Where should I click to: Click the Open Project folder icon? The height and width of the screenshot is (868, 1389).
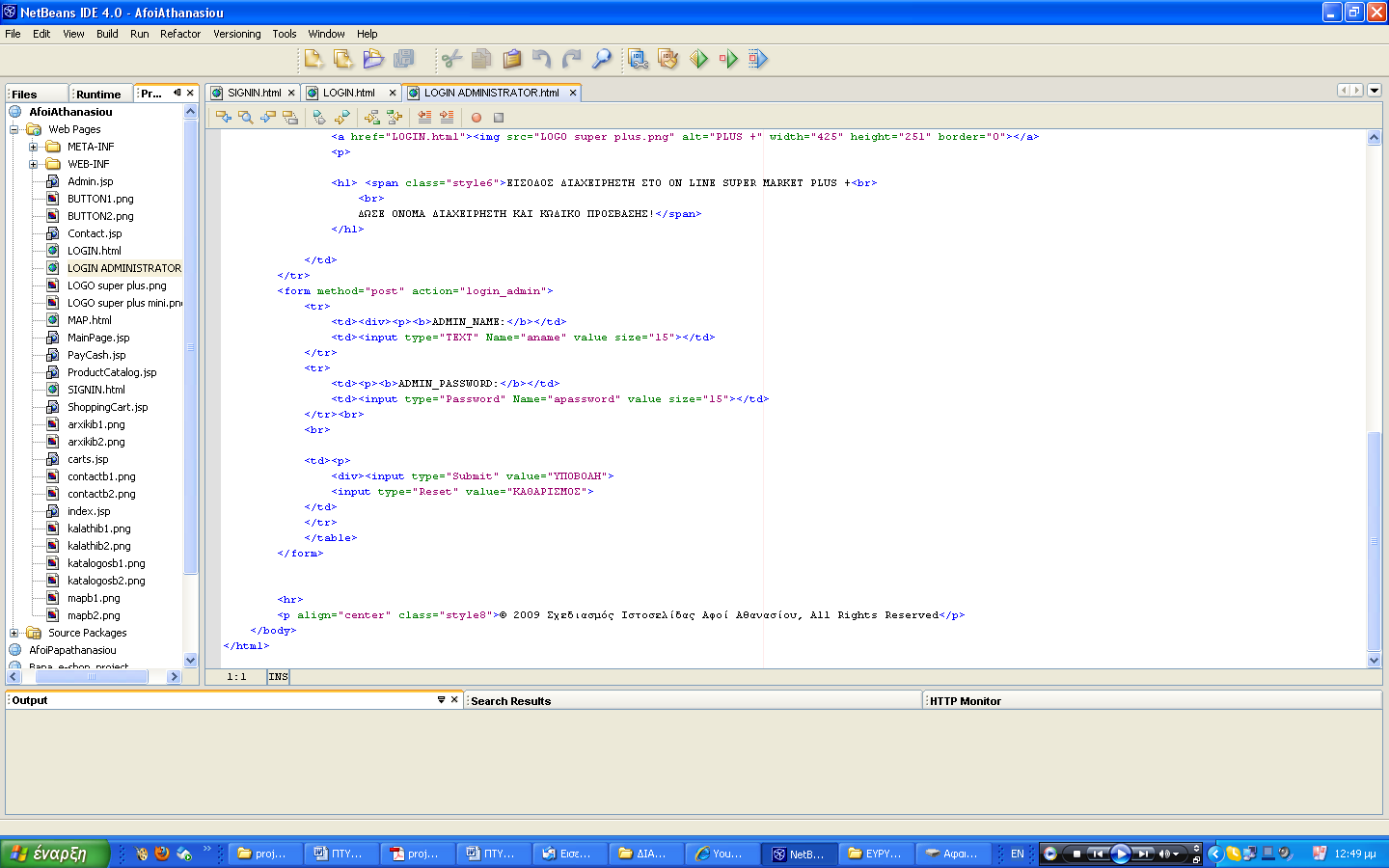coord(373,59)
